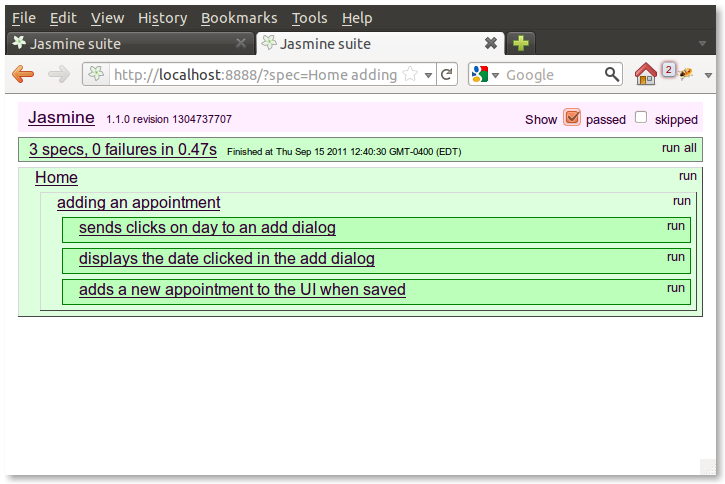Open the File menu
Screen dimensions: 725x484
coord(24,18)
